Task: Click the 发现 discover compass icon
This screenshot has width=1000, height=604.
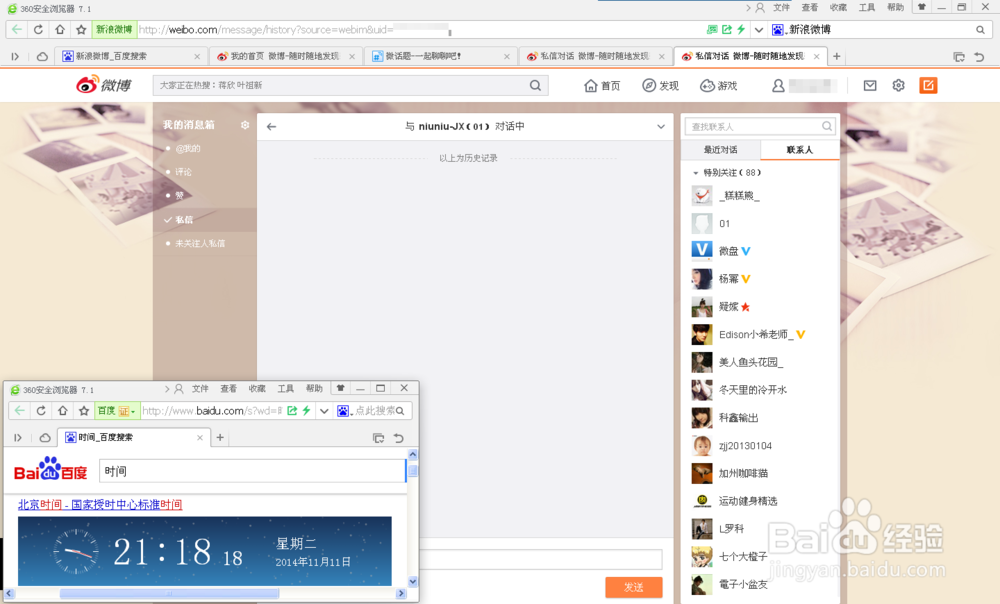Action: tap(647, 86)
